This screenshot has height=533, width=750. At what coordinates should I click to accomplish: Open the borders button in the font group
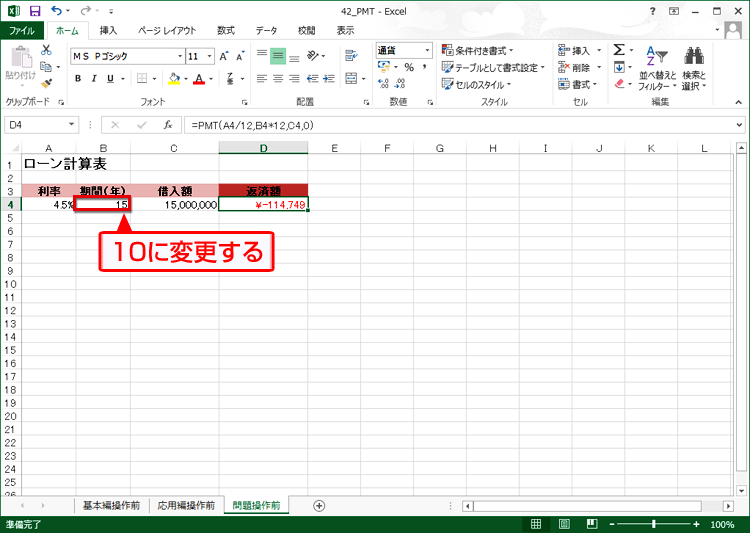point(142,78)
